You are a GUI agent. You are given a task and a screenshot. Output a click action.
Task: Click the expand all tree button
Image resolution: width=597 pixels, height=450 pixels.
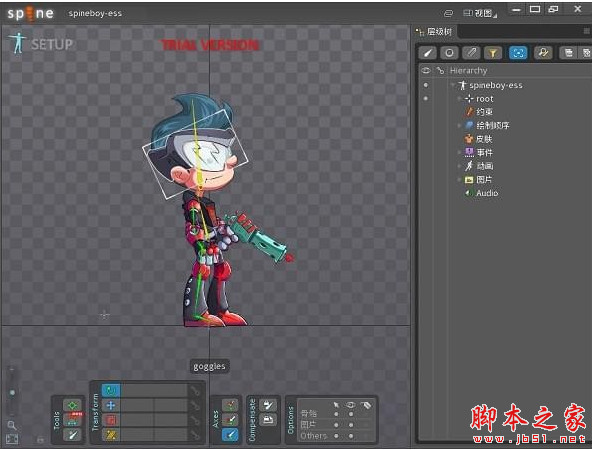point(586,53)
